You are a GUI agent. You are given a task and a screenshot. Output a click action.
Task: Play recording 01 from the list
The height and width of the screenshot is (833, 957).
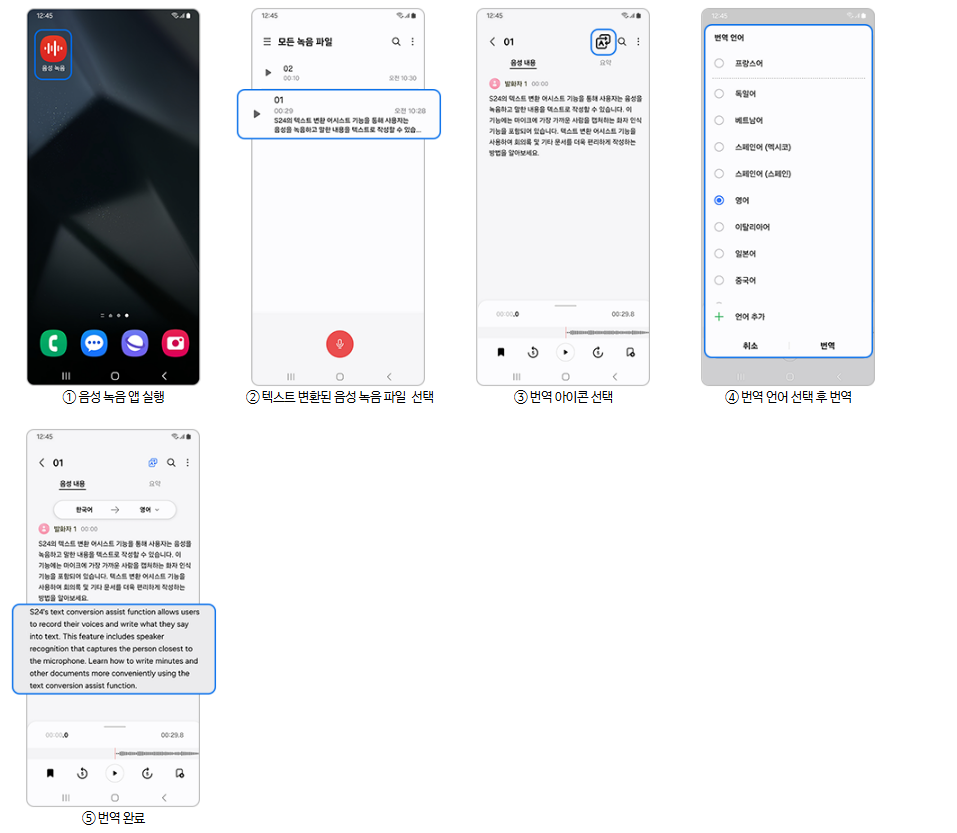click(x=257, y=114)
